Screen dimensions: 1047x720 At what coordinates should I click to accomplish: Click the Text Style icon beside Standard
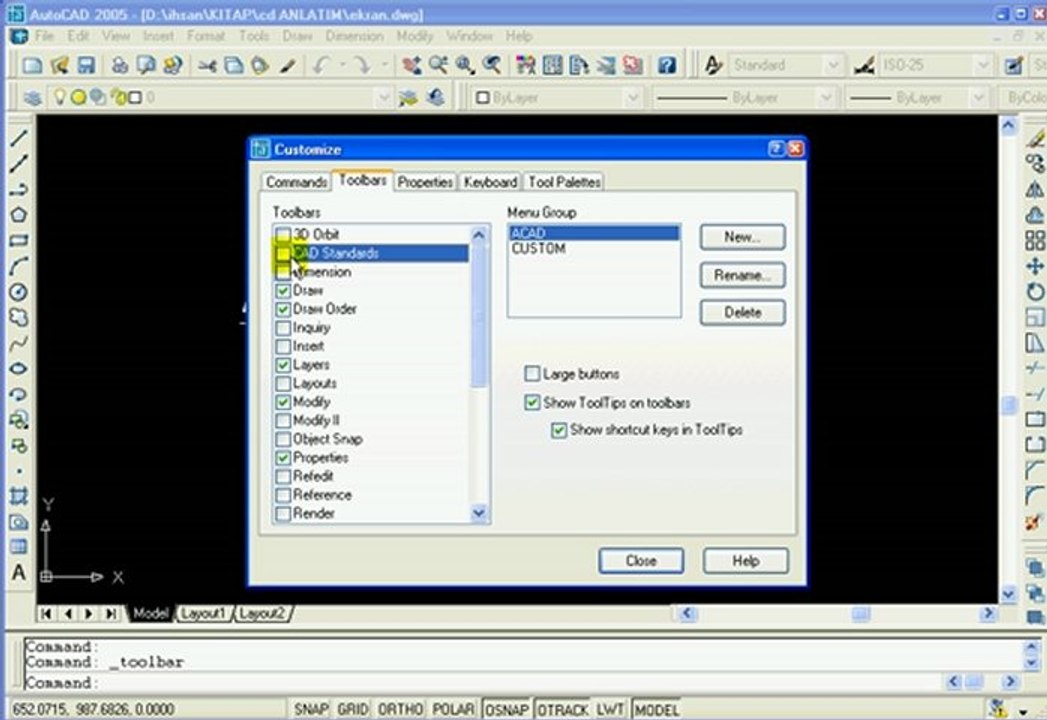(713, 65)
